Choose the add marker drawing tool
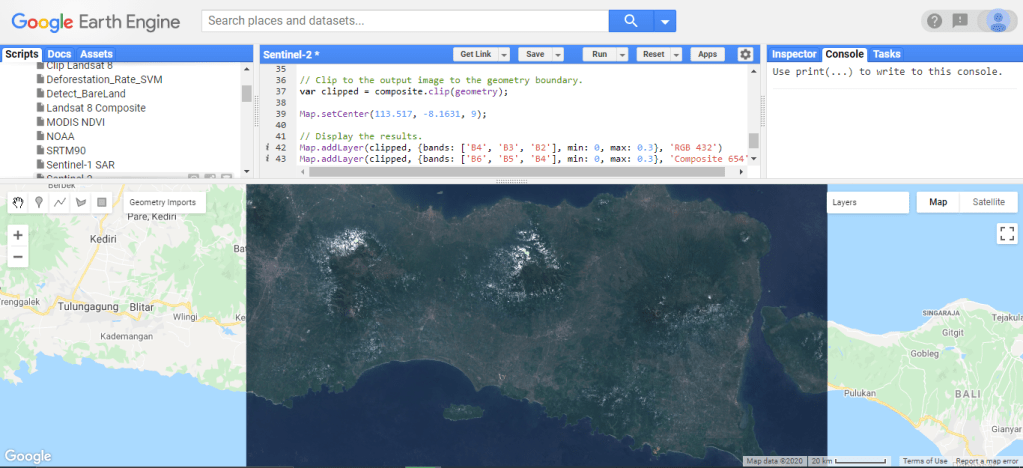The image size is (1023, 468). coord(39,202)
